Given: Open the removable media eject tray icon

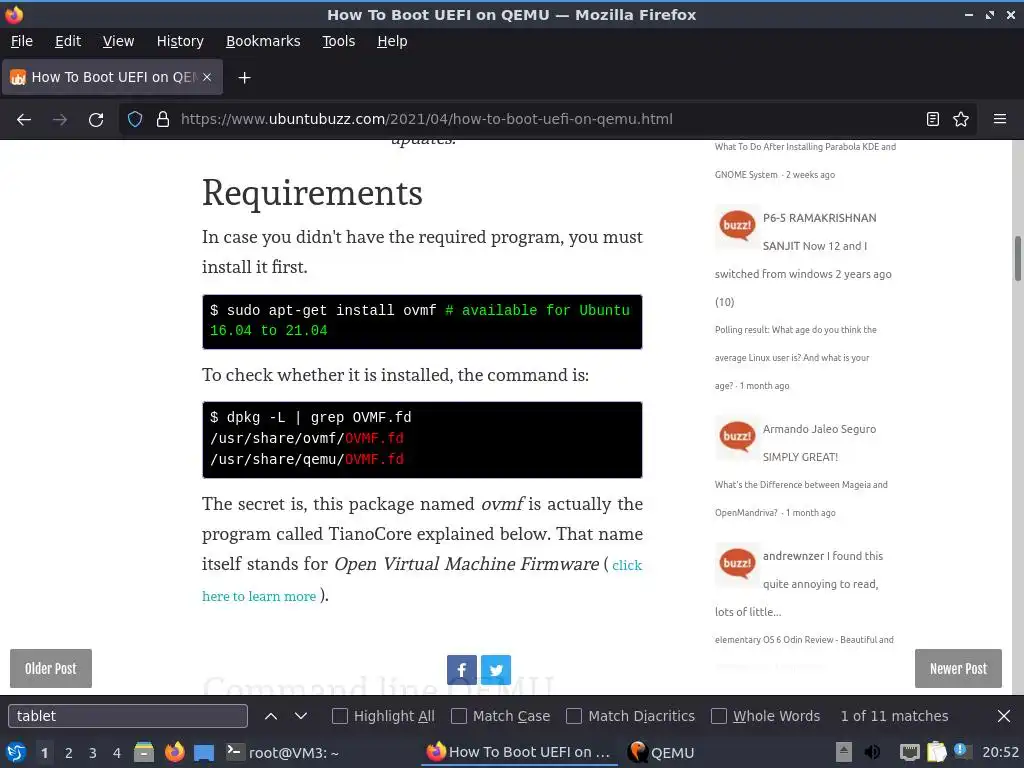Looking at the screenshot, I should pos(844,752).
